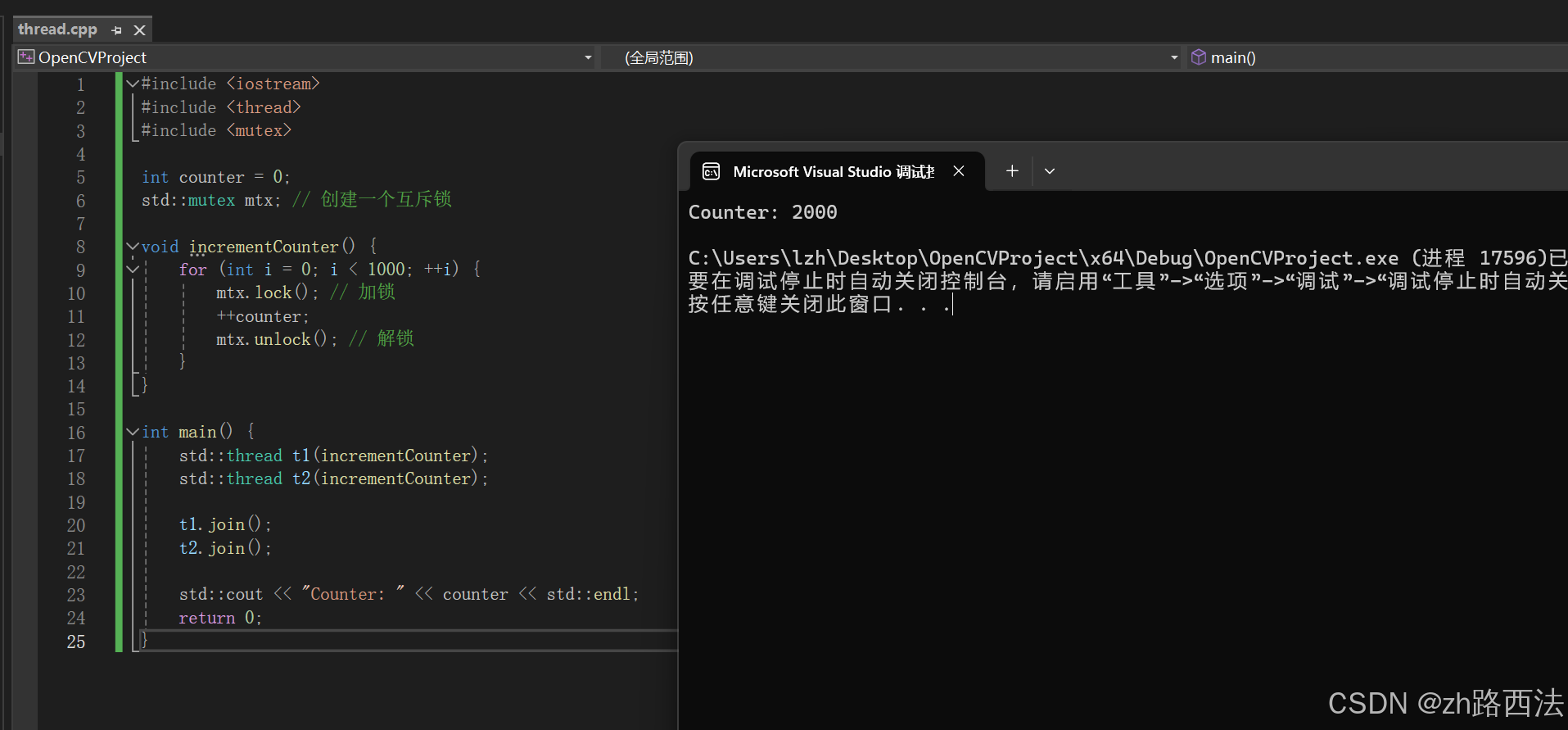Click the '按任意键关闭此窗口' console prompt
The image size is (1568, 730).
[x=819, y=304]
